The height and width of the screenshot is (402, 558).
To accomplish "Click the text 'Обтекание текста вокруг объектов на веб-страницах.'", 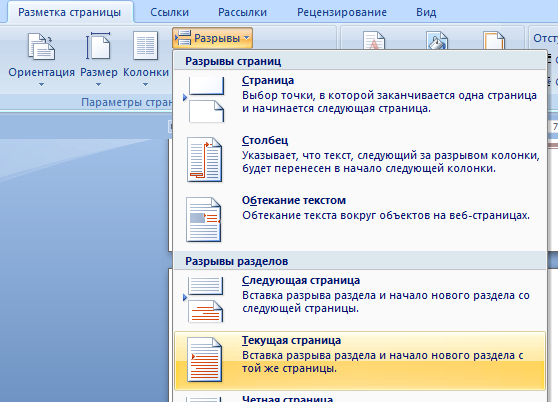I will pyautogui.click(x=386, y=215).
